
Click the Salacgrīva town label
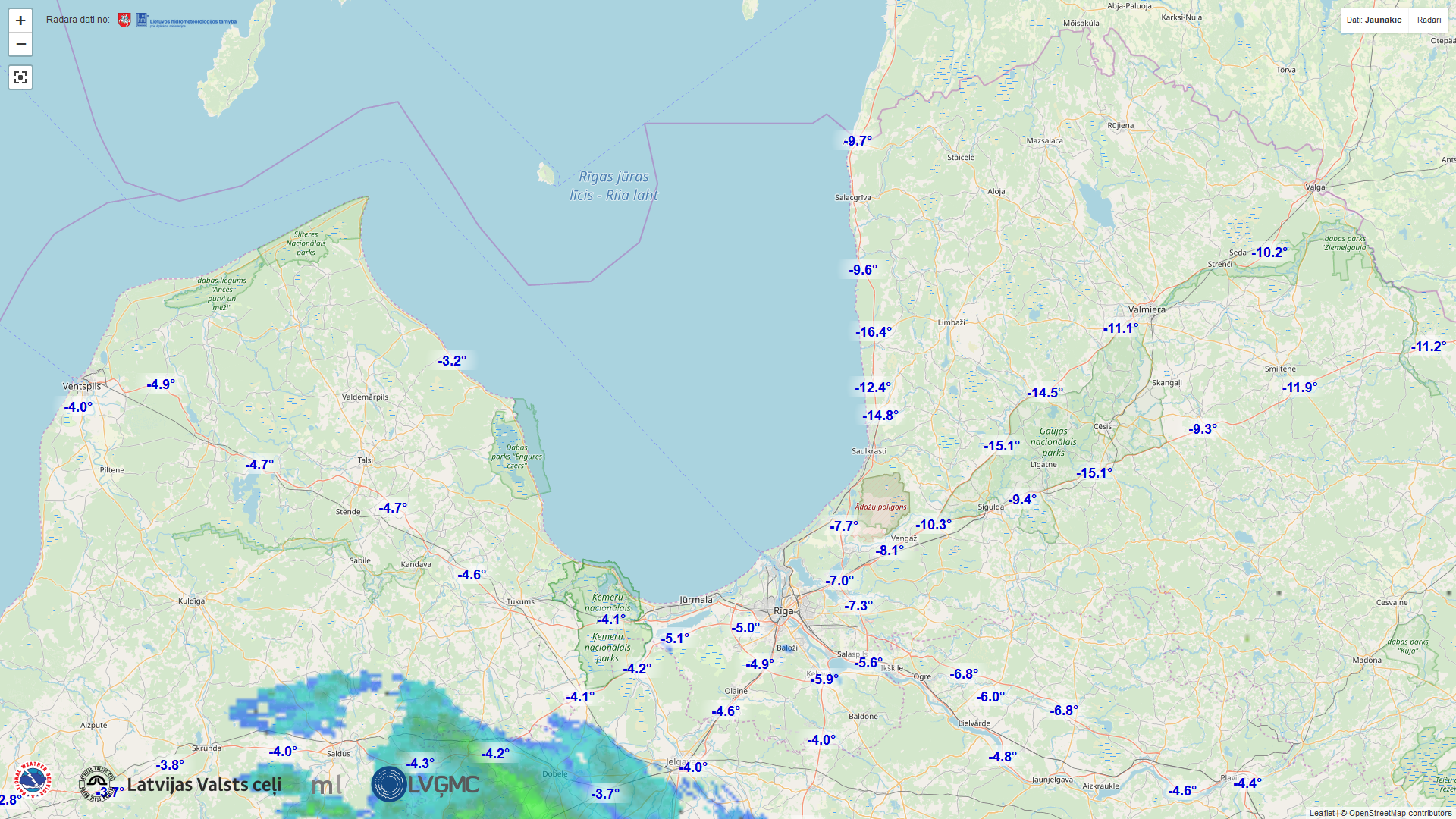(x=853, y=198)
